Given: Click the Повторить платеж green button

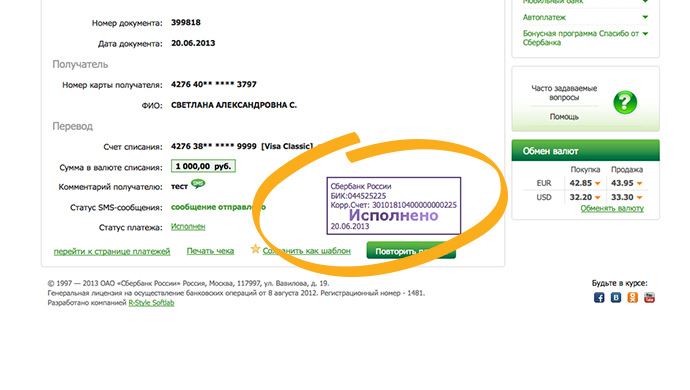Looking at the screenshot, I should 411,251.
